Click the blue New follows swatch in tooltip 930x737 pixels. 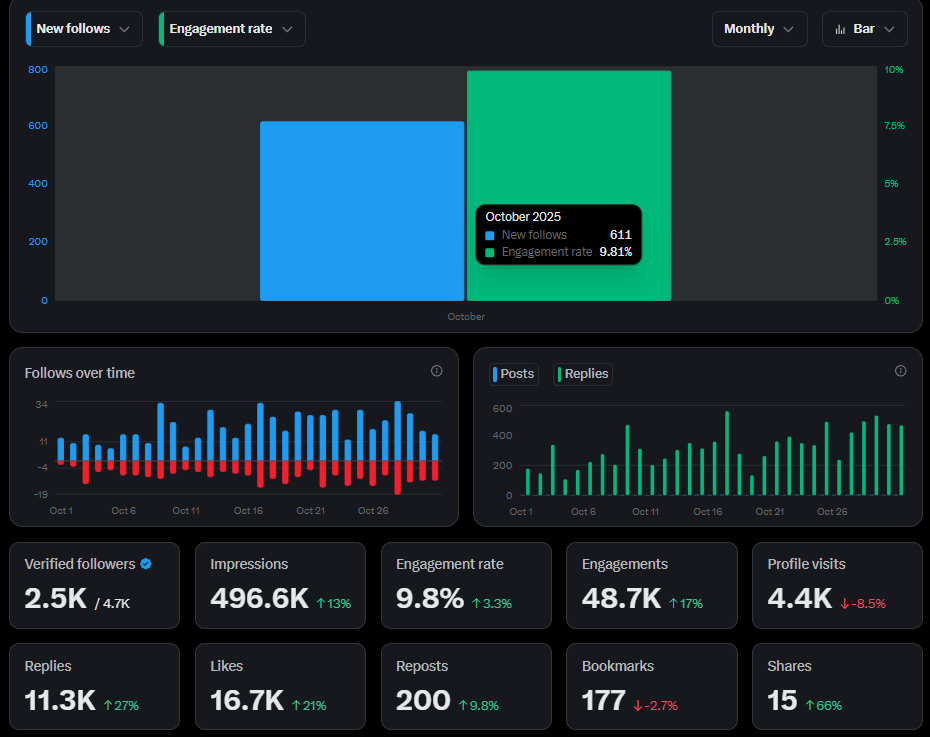click(490, 235)
